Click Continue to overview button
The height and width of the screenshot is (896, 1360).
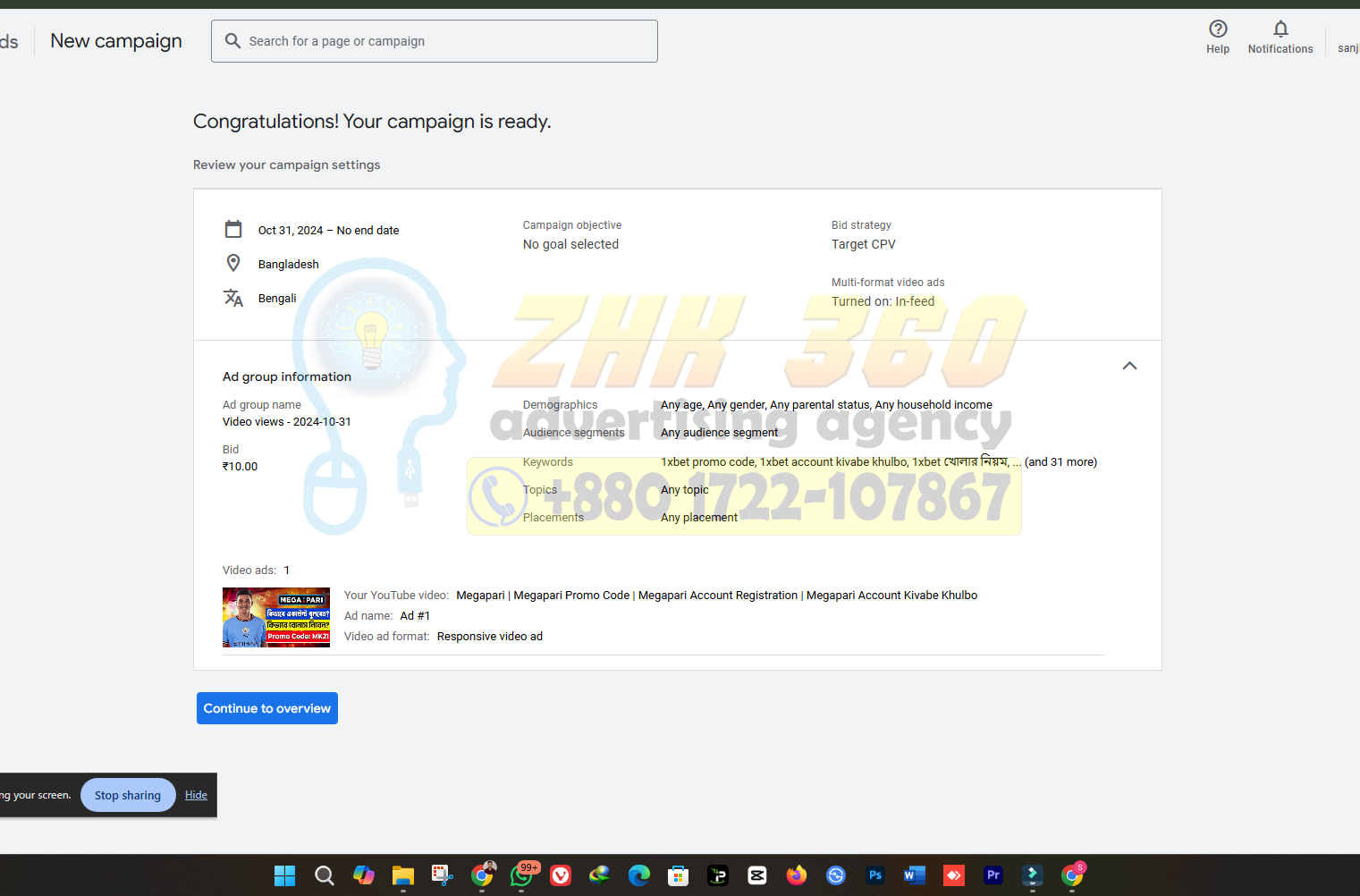267,708
